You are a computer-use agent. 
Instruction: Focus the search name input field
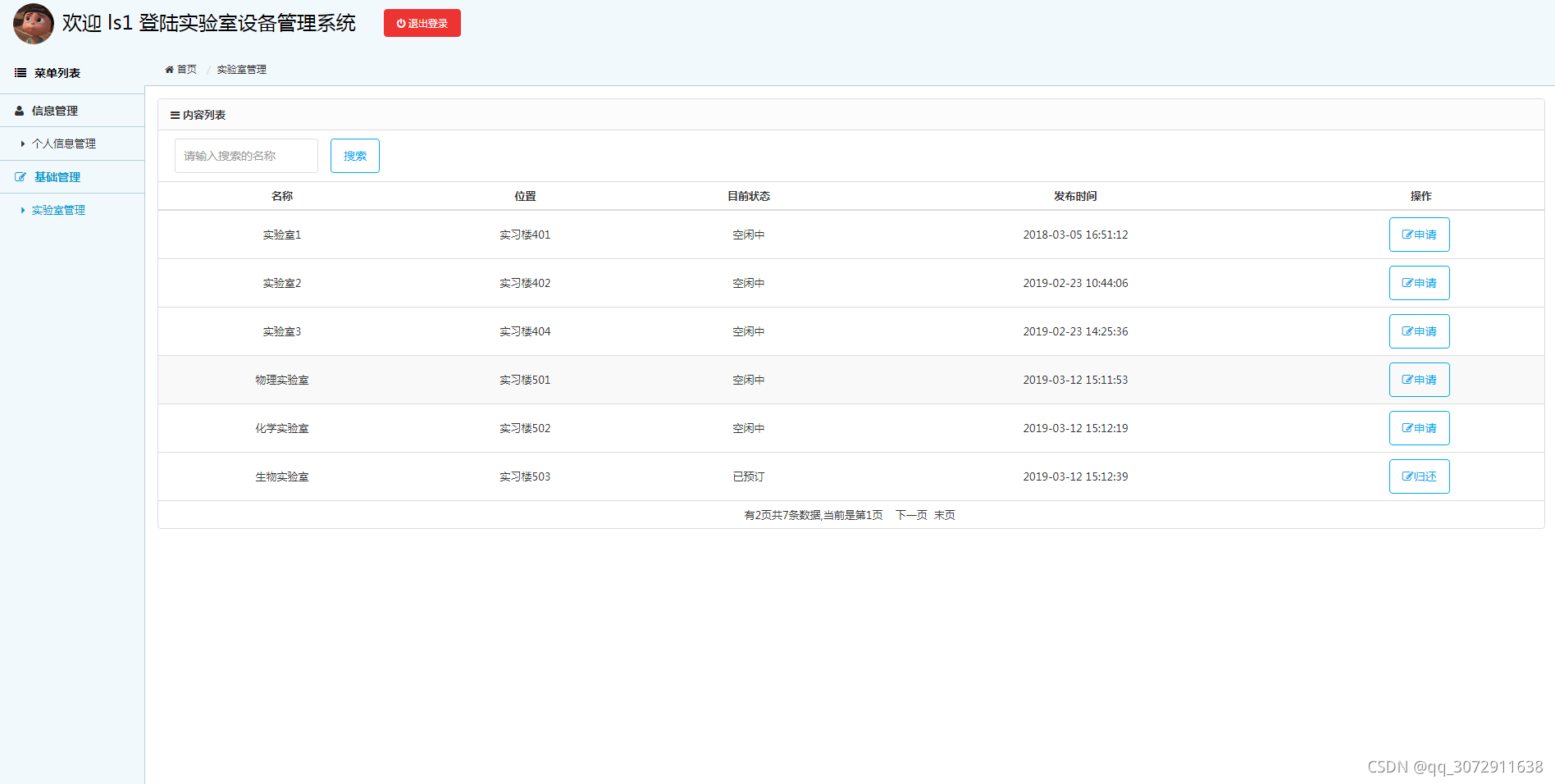click(246, 156)
